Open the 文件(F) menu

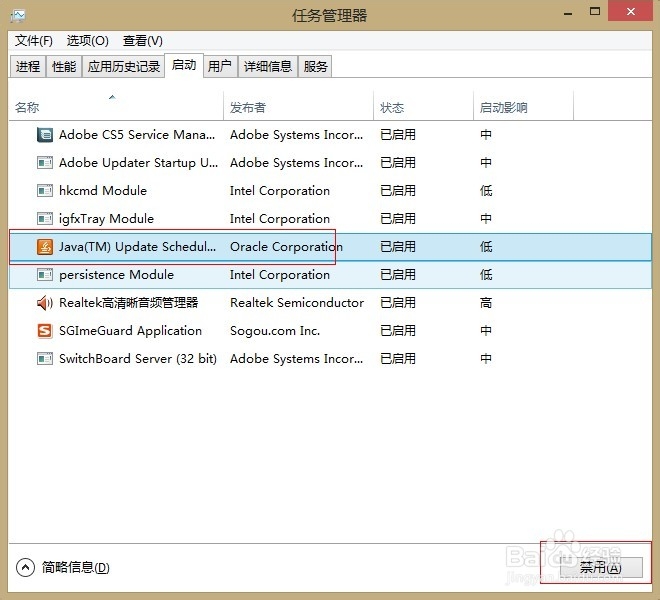34,41
